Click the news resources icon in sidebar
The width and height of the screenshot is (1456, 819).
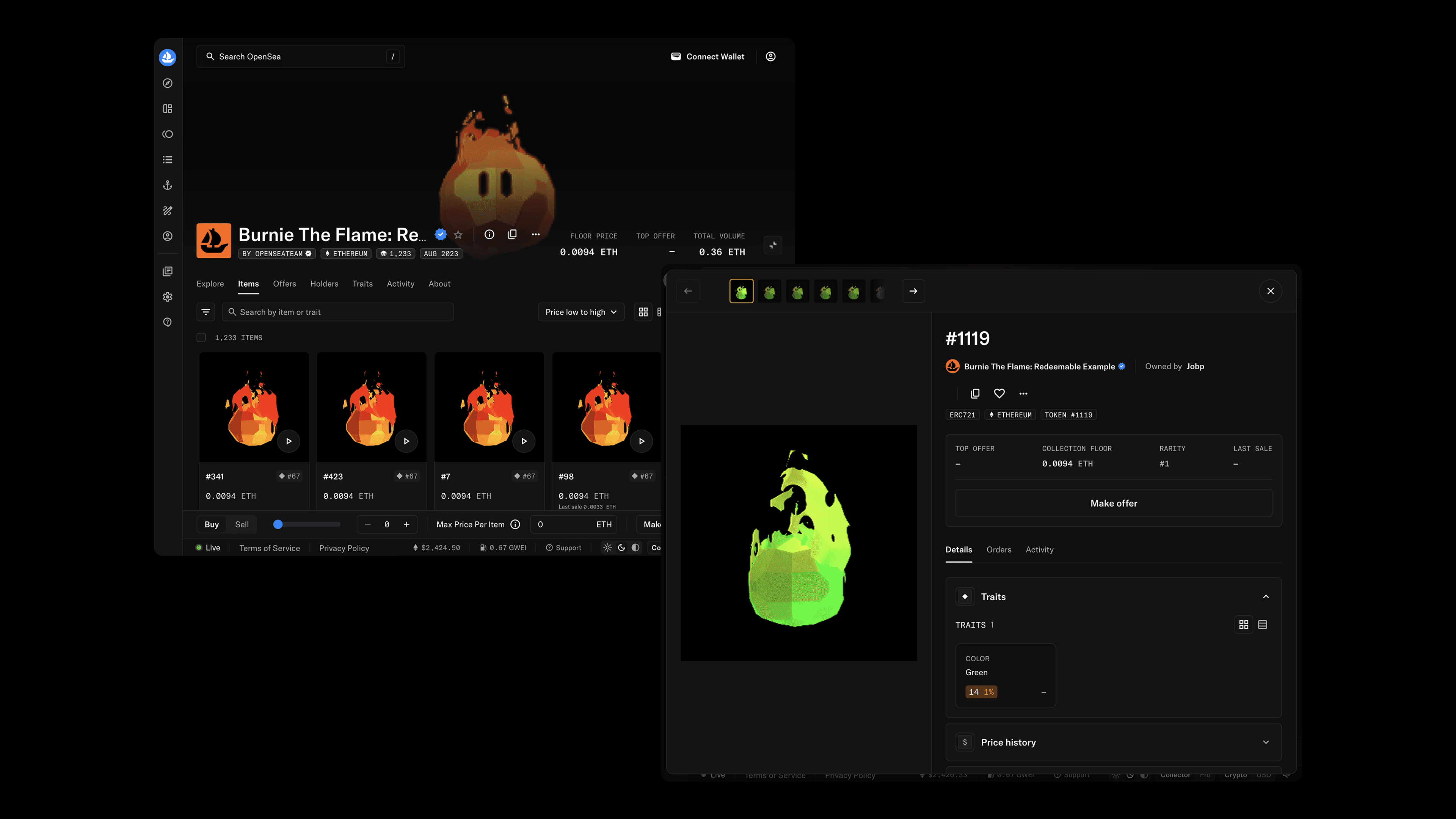point(167,271)
